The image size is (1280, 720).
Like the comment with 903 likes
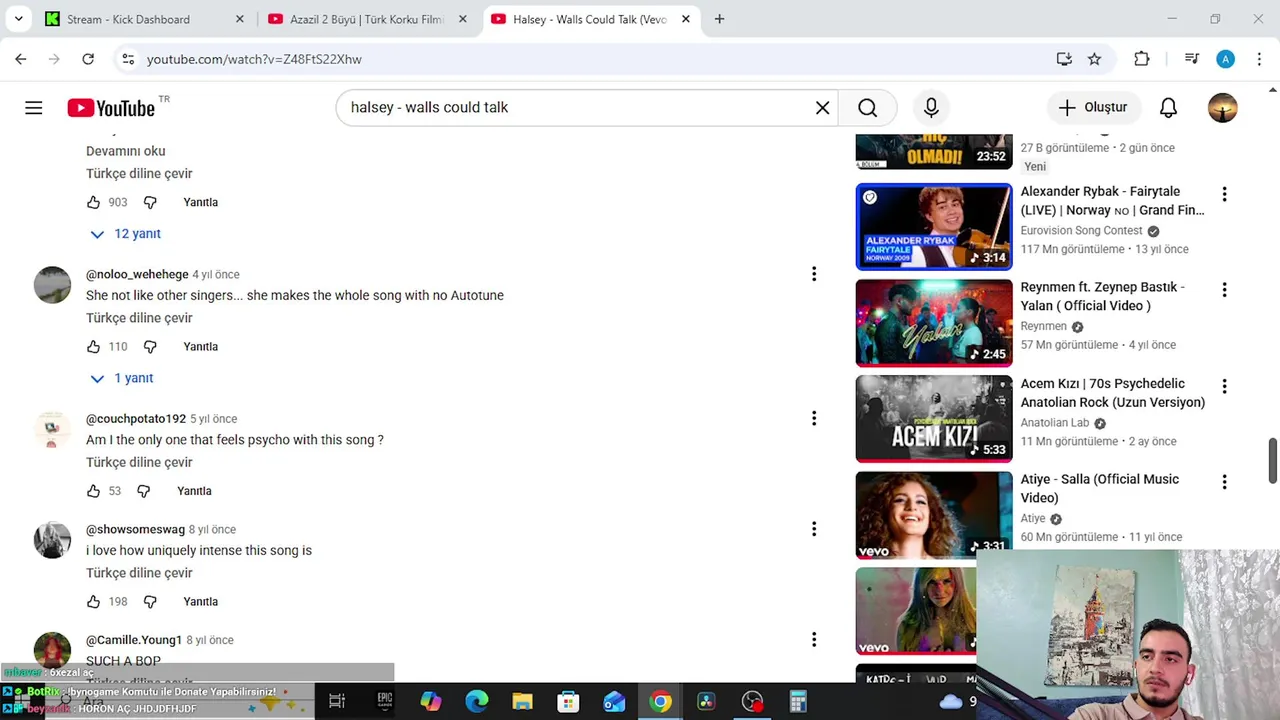pyautogui.click(x=93, y=202)
